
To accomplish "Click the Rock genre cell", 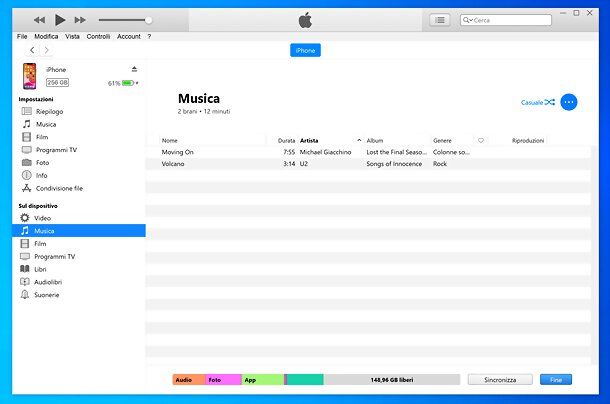I will [x=440, y=164].
